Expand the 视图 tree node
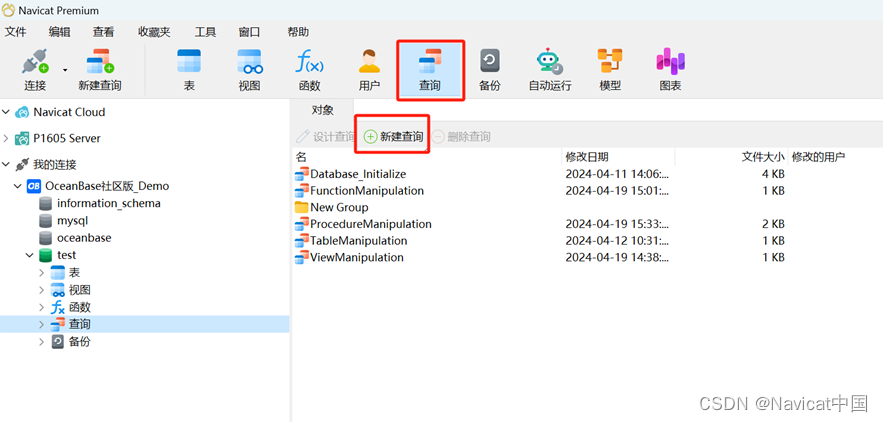The width and height of the screenshot is (883, 422). click(42, 290)
